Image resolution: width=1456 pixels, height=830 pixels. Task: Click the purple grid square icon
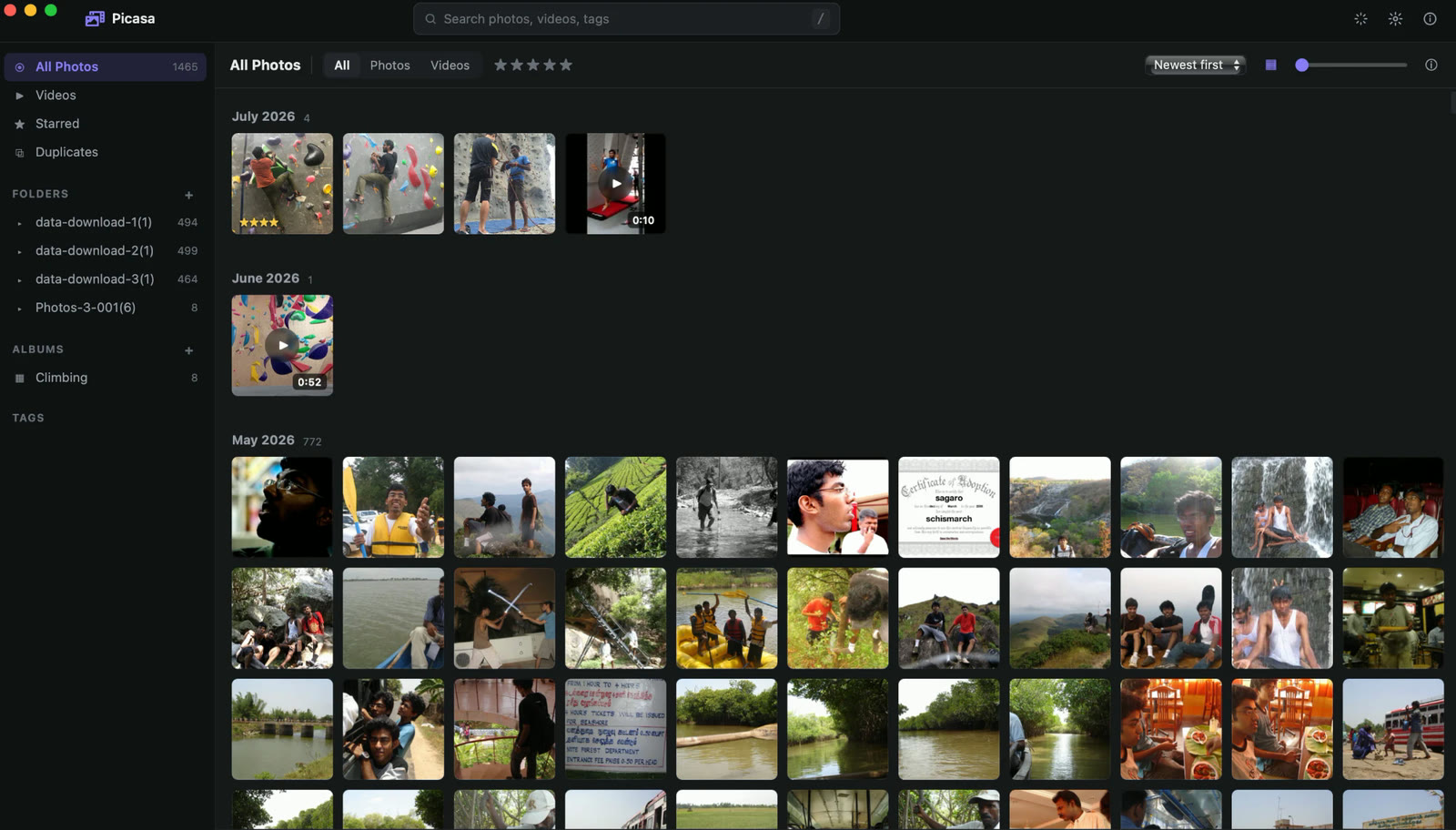click(x=1271, y=65)
